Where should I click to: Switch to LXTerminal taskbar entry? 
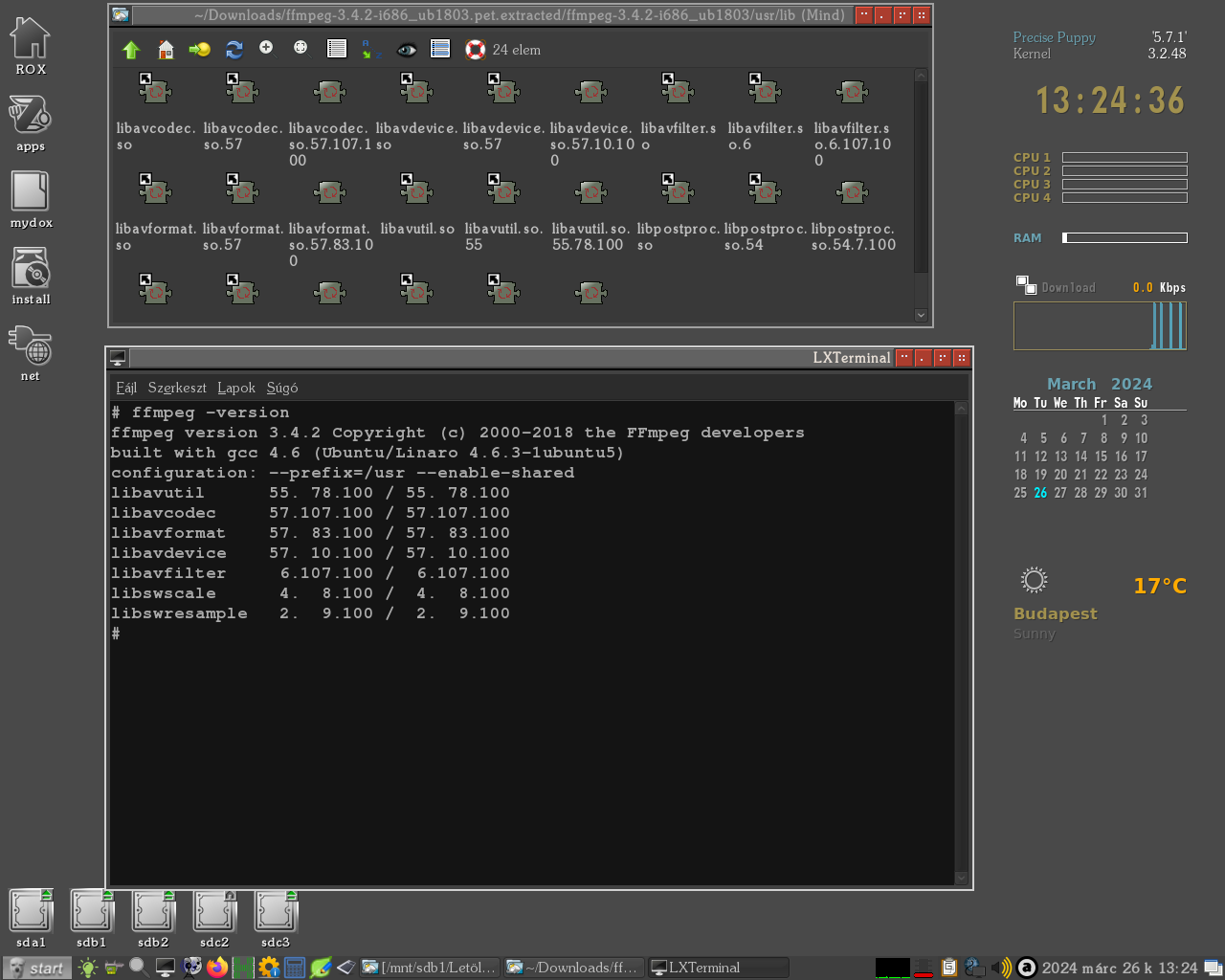[x=719, y=968]
